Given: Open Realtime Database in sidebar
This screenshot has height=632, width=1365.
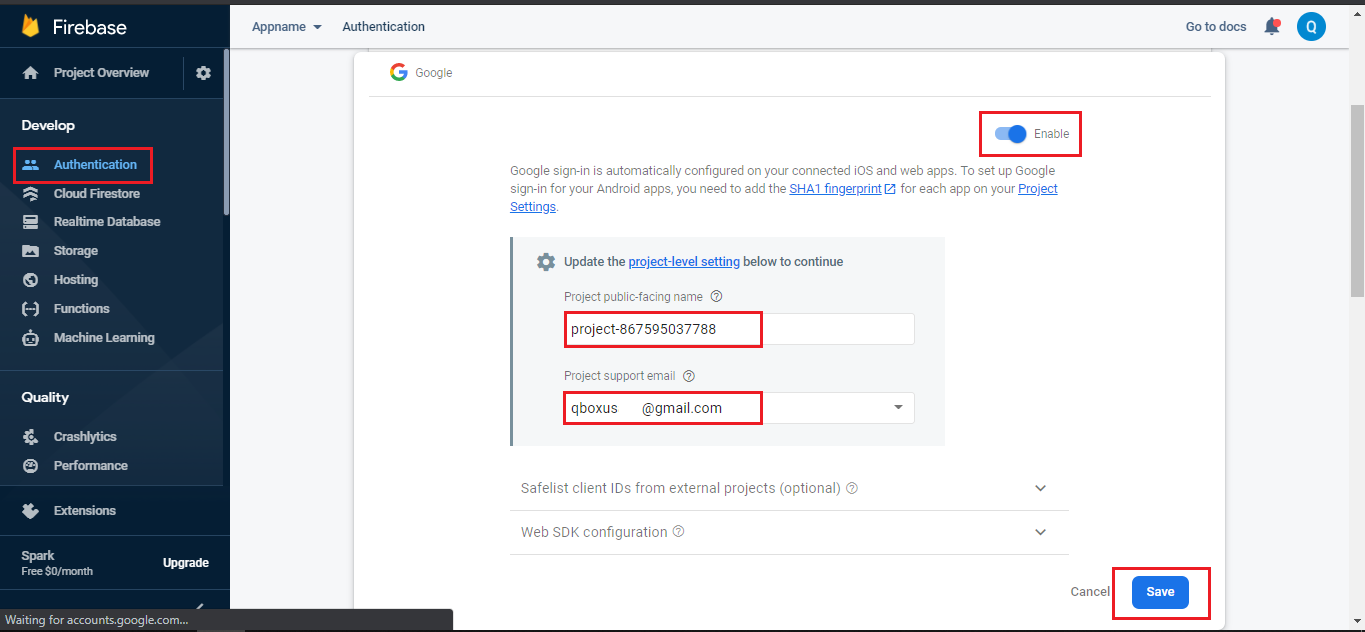Looking at the screenshot, I should 106,222.
